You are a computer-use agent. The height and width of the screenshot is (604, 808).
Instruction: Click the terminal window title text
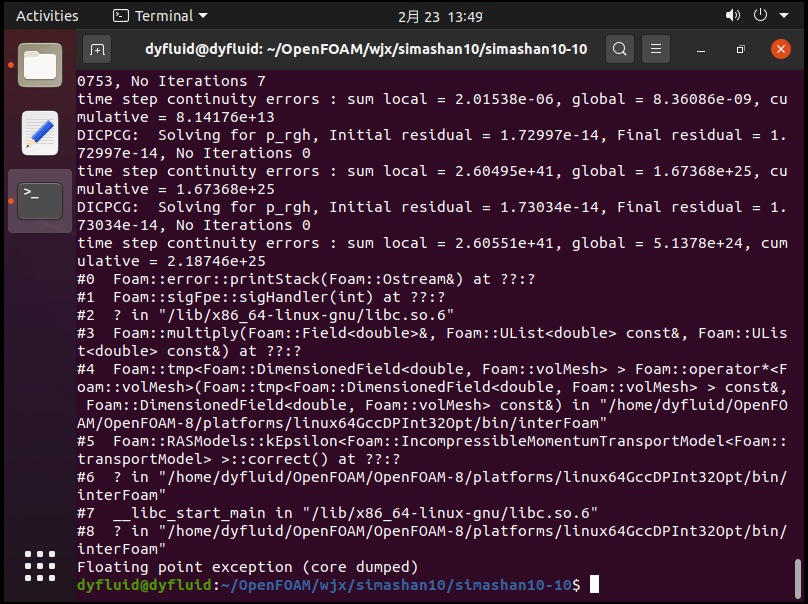[366, 49]
